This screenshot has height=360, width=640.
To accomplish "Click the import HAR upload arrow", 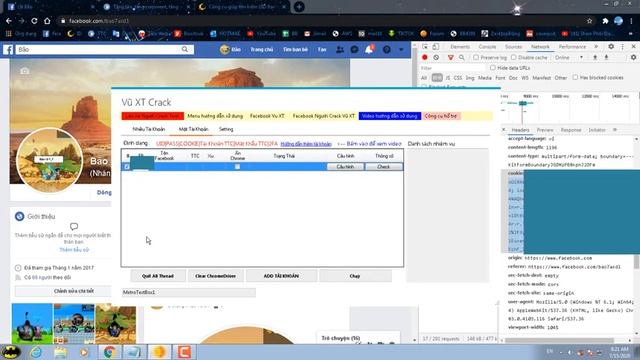I will [x=595, y=58].
